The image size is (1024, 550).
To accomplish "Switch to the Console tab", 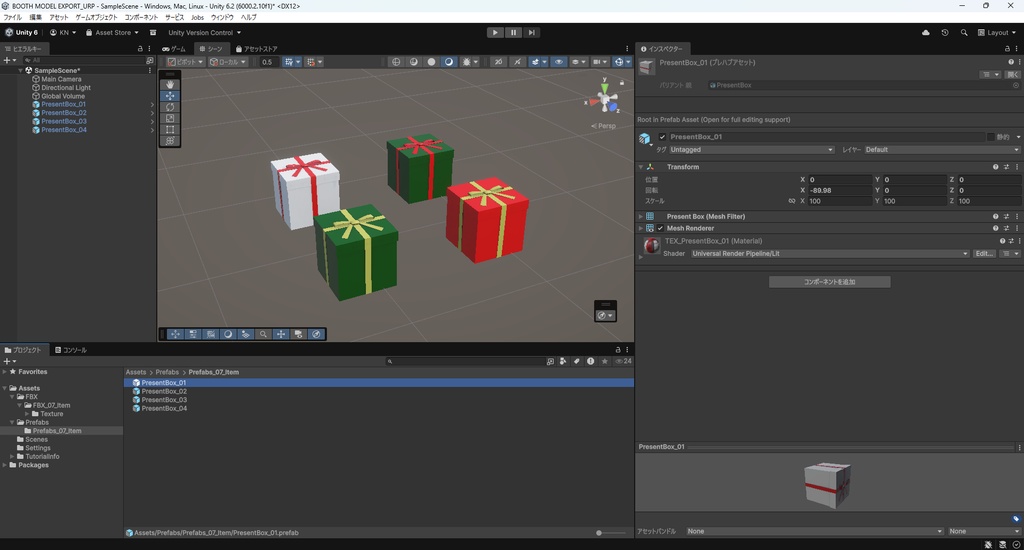I will 71,350.
